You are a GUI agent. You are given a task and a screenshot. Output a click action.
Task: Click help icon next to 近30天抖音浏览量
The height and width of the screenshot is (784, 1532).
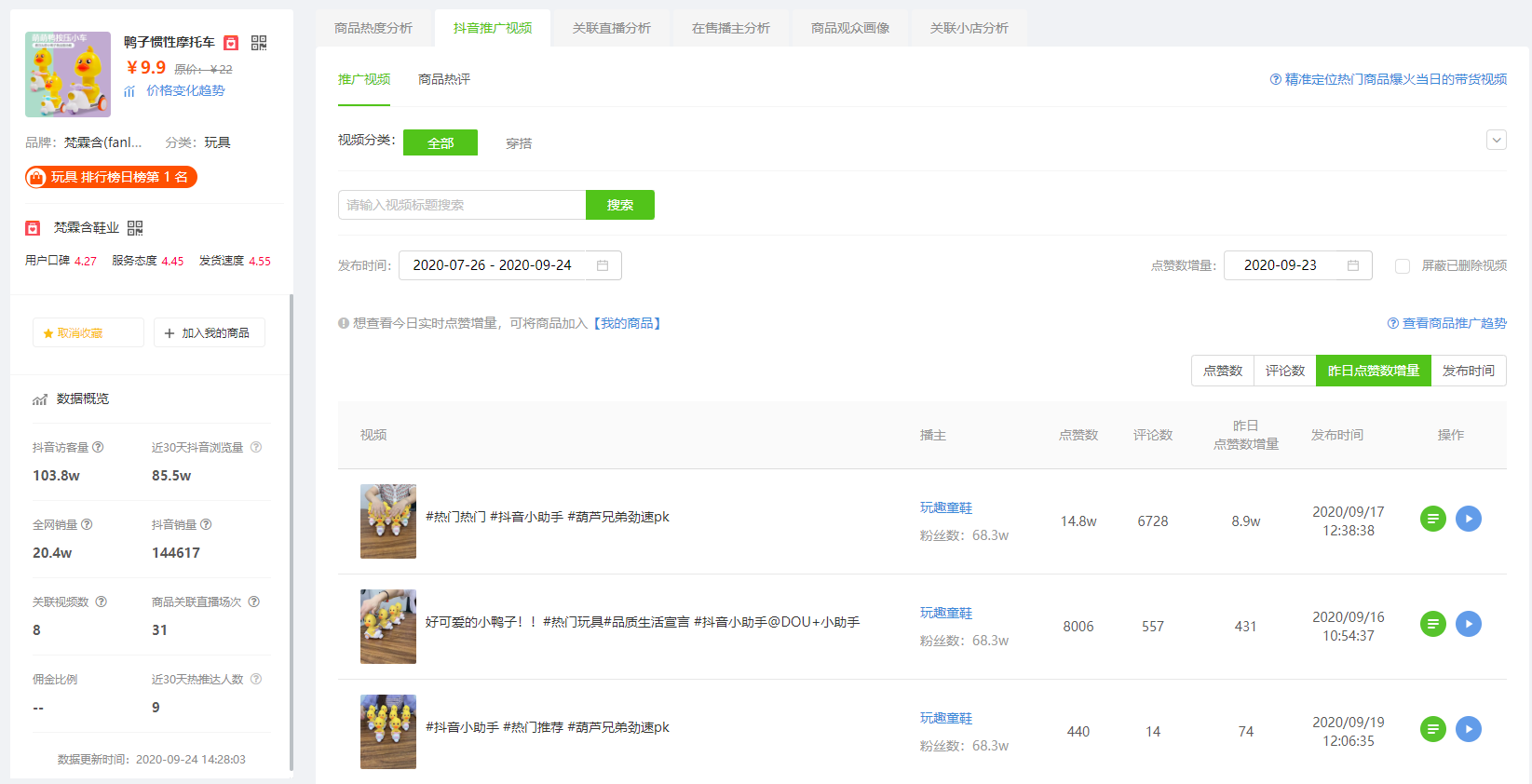click(256, 447)
